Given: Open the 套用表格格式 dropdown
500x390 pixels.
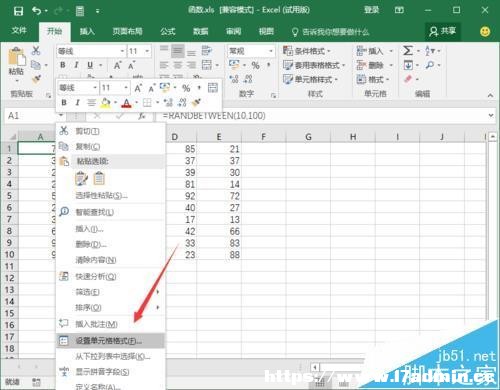Looking at the screenshot, I should 314,65.
